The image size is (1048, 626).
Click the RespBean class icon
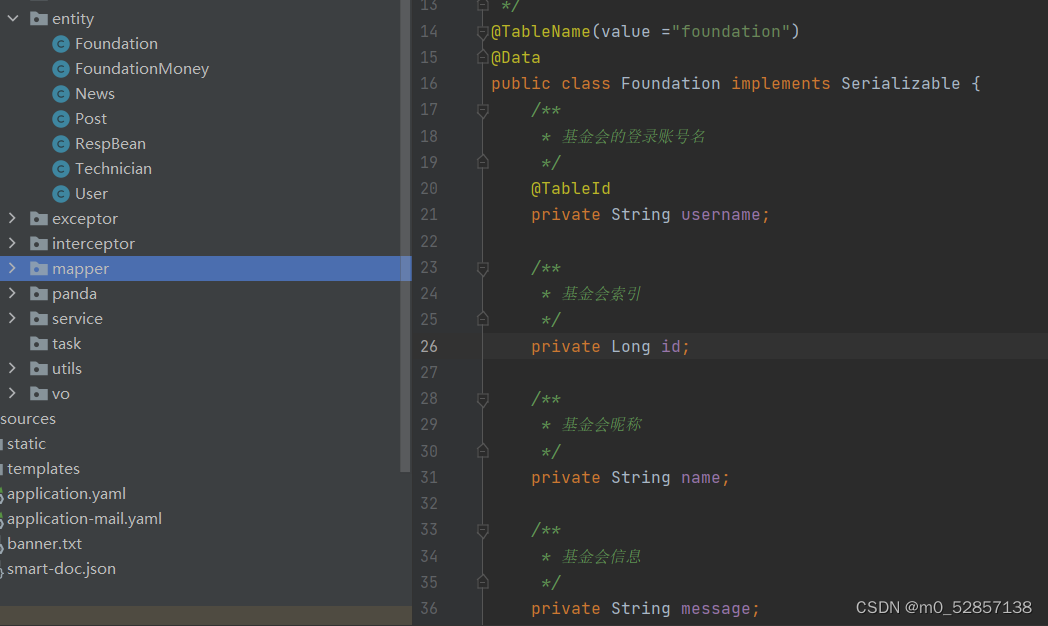[x=60, y=143]
